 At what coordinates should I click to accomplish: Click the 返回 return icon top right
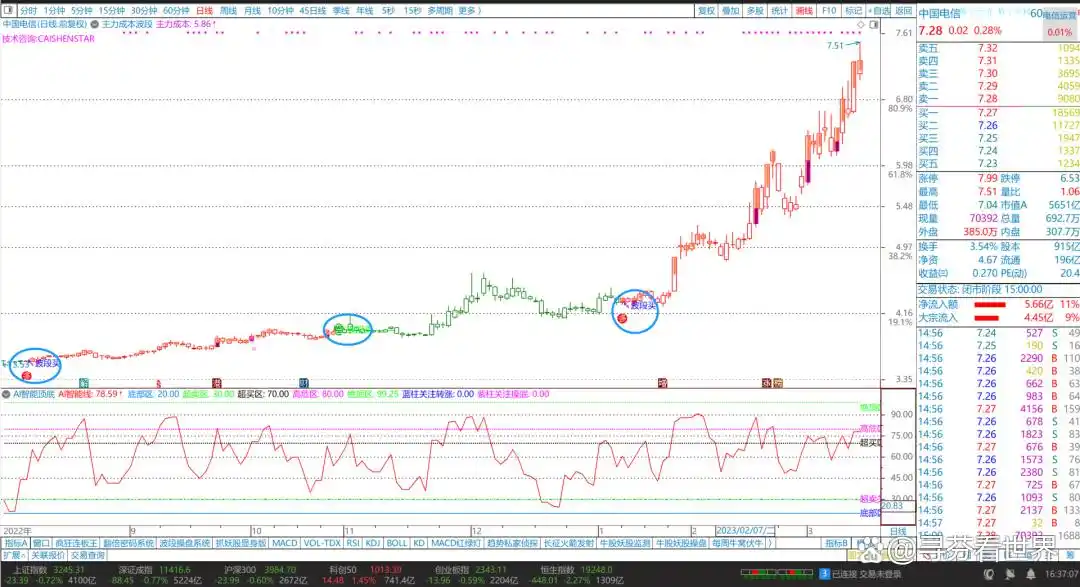click(x=901, y=9)
